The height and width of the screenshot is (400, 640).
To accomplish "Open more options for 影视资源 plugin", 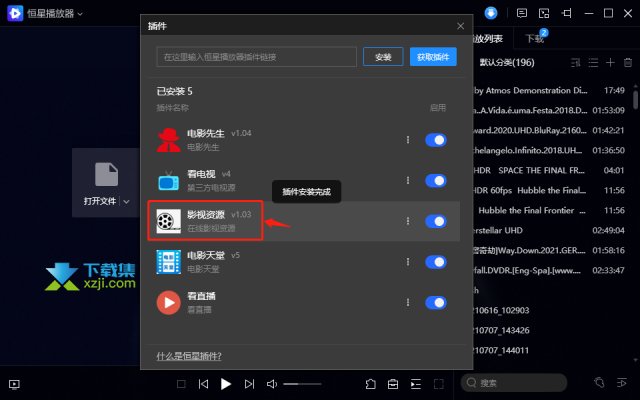I will click(x=408, y=221).
